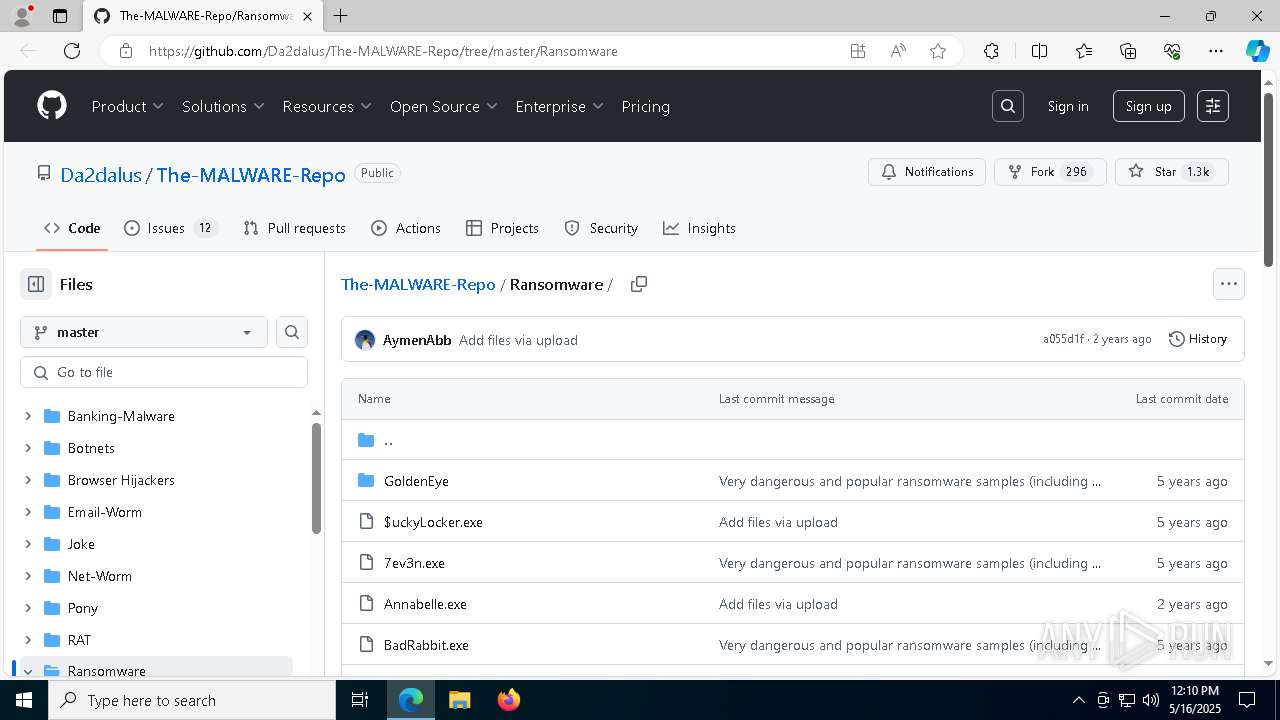The width and height of the screenshot is (1280, 720).
Task: Open the more options ellipsis button
Action: point(1229,284)
